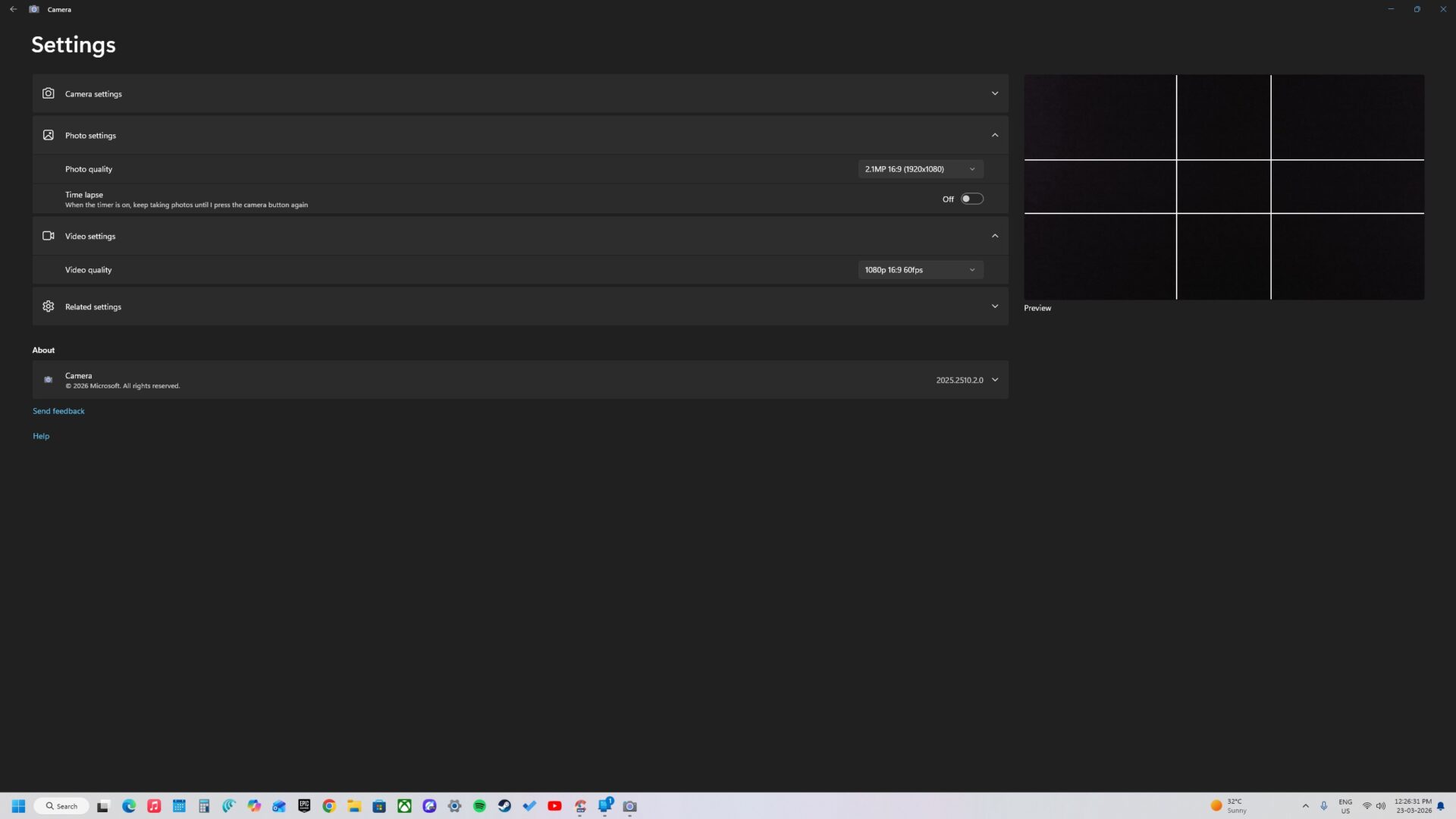
Task: Open the Video quality dropdown
Action: pos(920,269)
